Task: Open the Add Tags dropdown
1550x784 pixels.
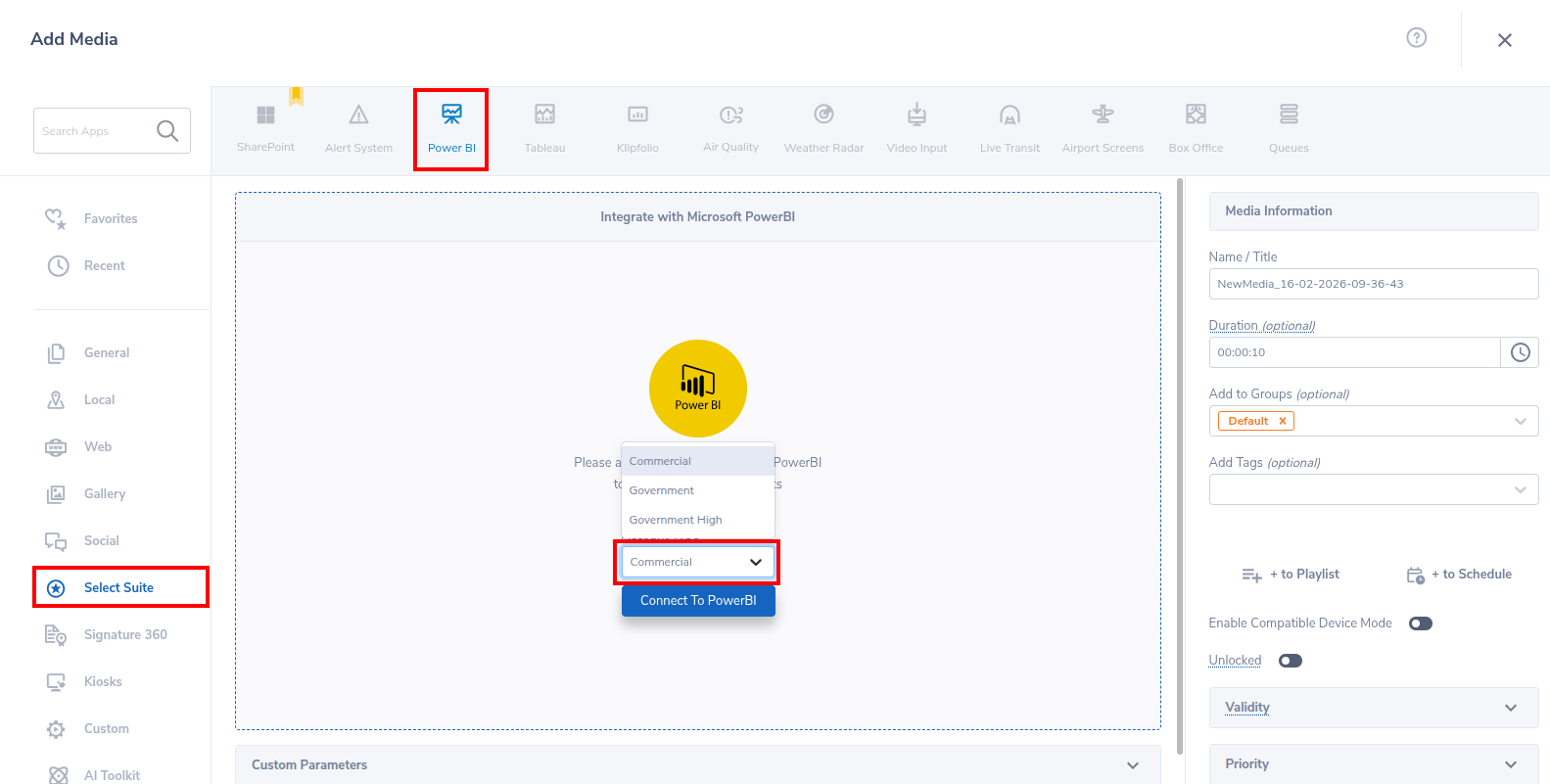Action: coord(1374,489)
